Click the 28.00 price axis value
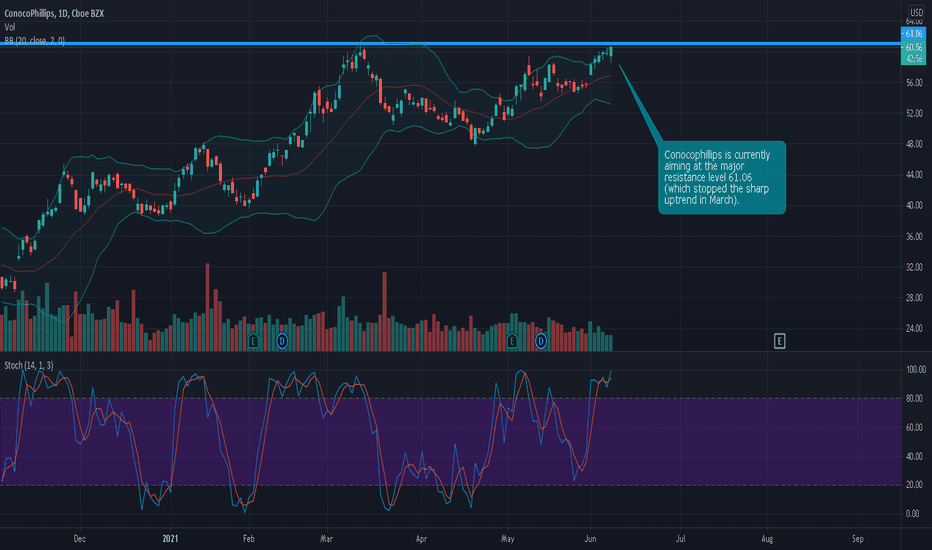Viewport: 932px width, 550px height. coord(914,298)
